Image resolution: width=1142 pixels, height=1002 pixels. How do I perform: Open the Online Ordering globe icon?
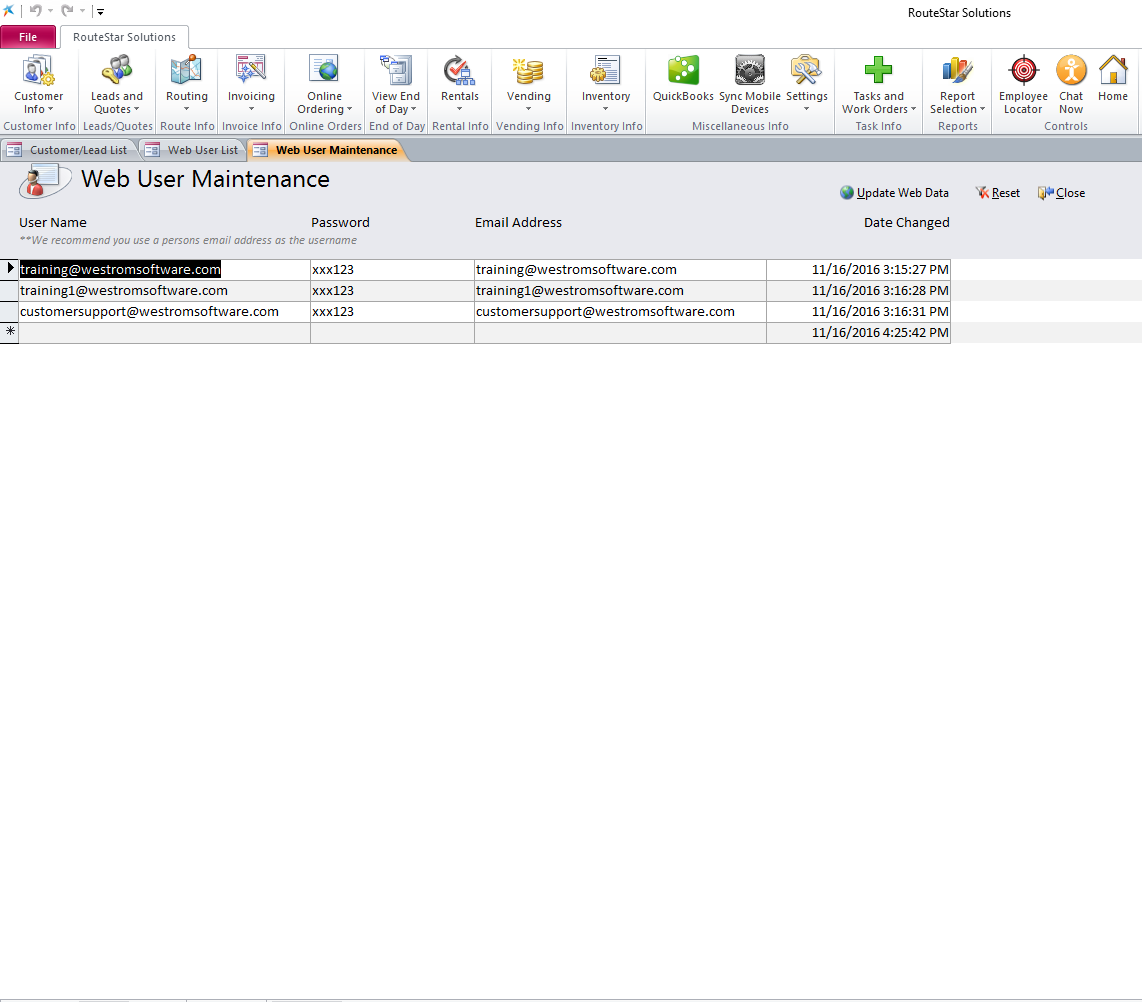(x=324, y=71)
